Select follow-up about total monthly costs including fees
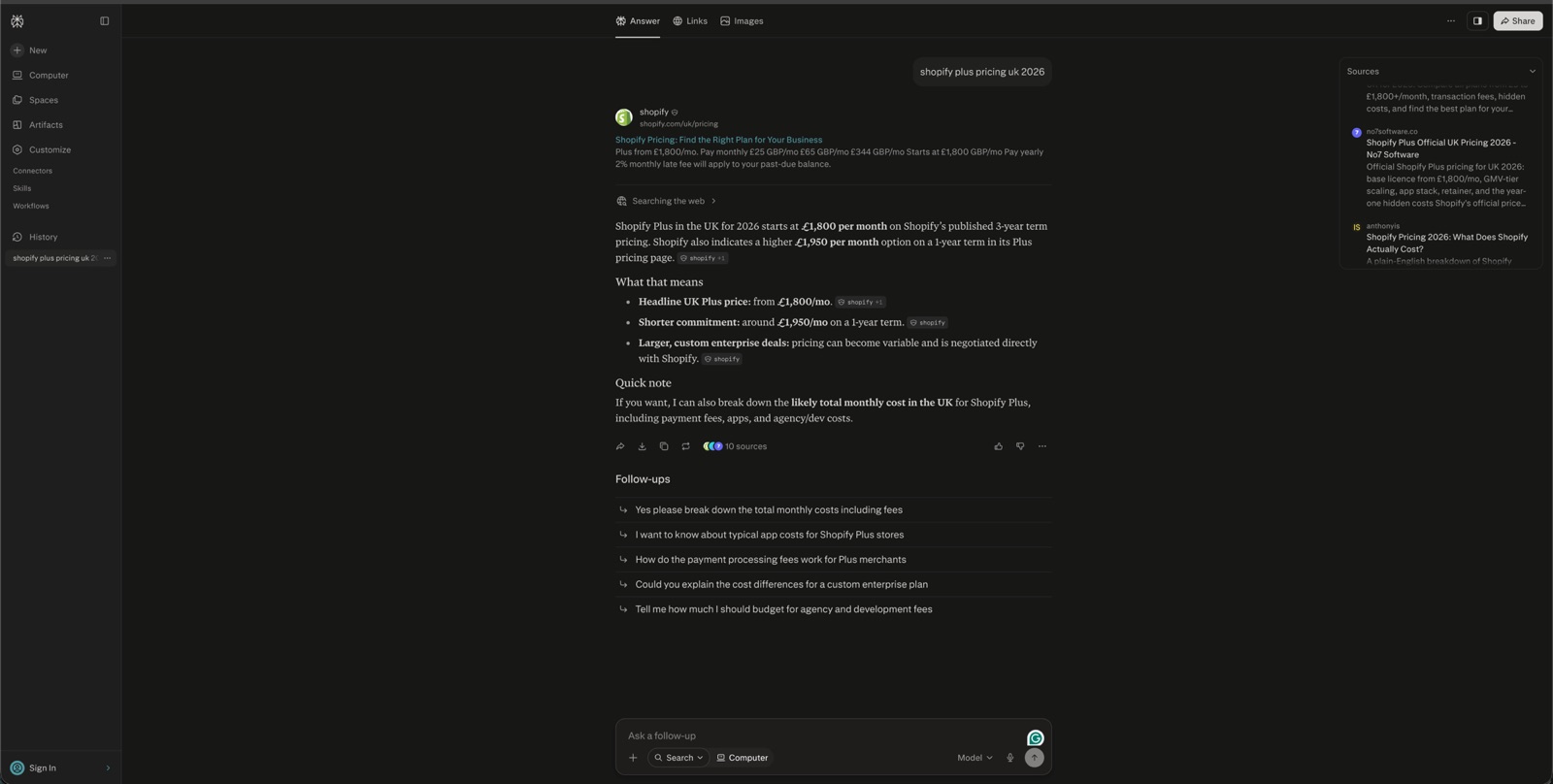 pyautogui.click(x=833, y=509)
